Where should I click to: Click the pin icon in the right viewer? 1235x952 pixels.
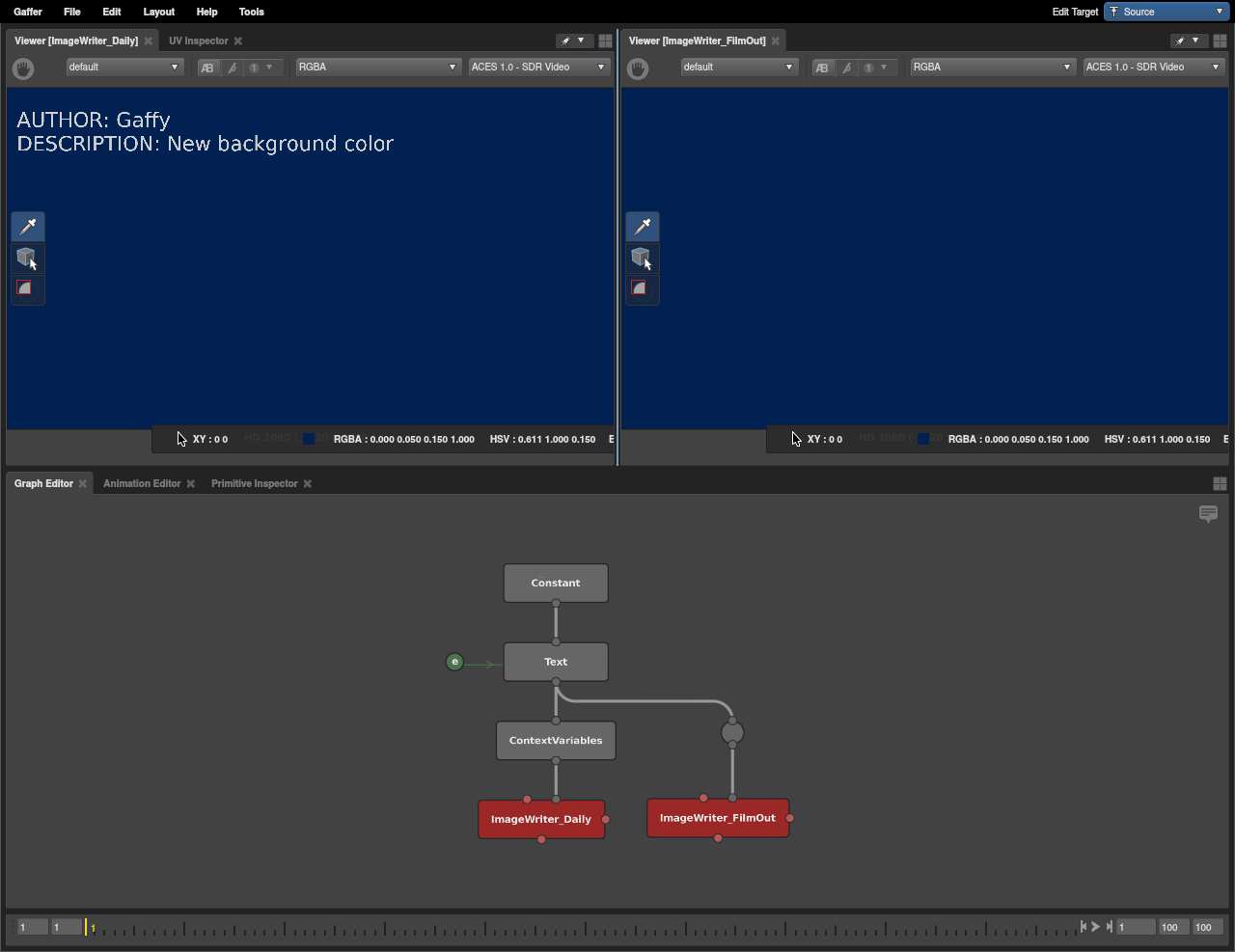tap(1180, 41)
